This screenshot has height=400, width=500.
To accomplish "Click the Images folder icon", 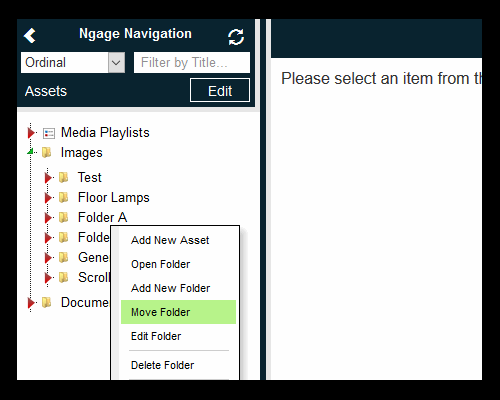I will 47,153.
